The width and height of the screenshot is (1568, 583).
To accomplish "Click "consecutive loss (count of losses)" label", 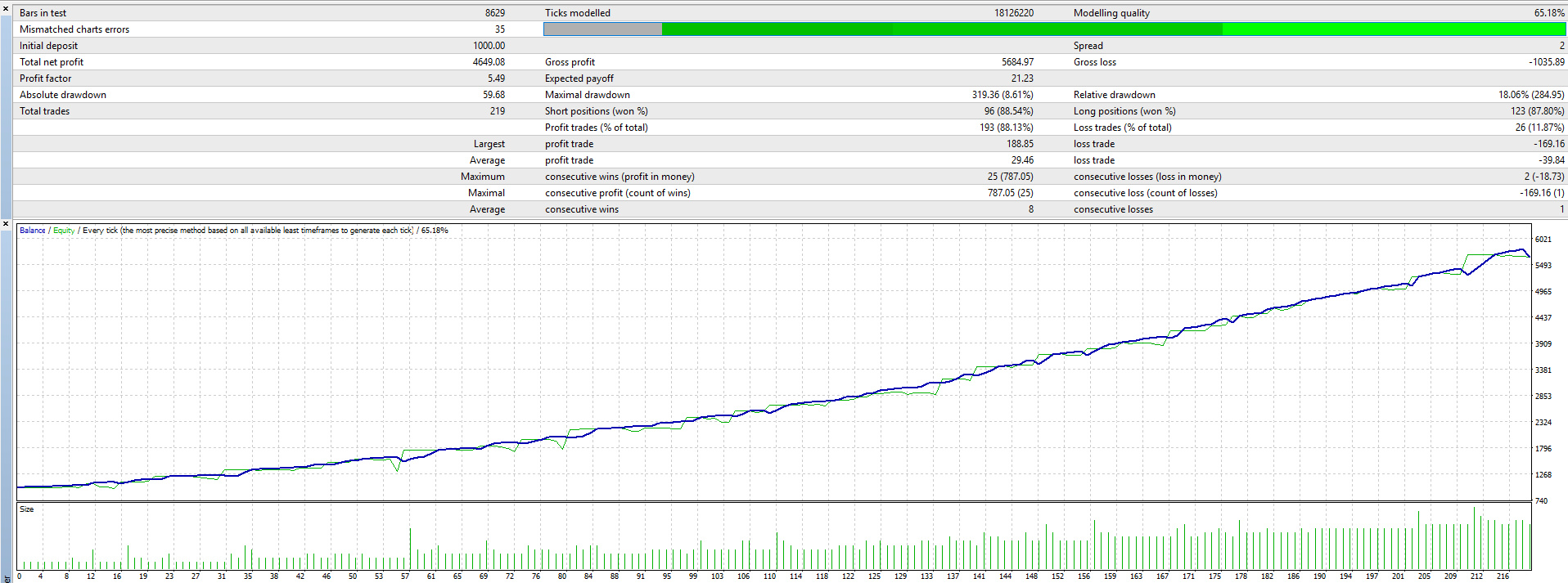I will coord(1146,193).
